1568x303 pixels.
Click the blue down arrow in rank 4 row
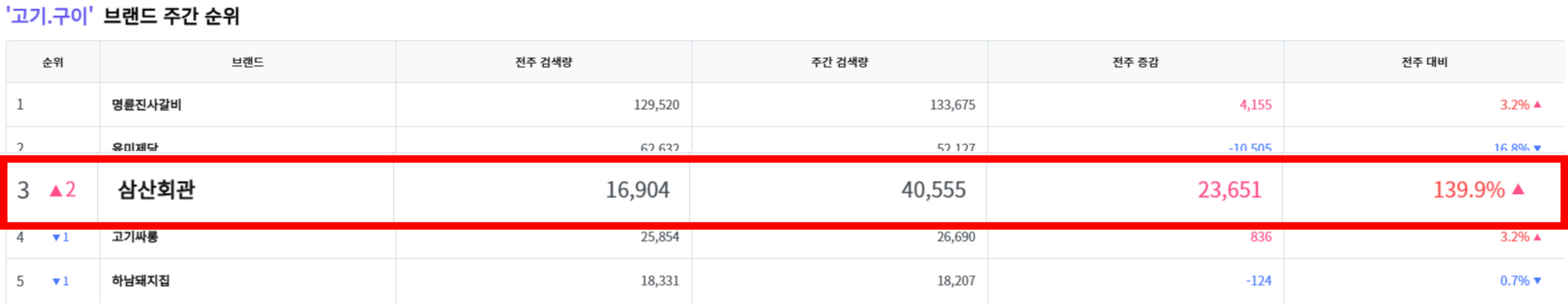click(56, 238)
